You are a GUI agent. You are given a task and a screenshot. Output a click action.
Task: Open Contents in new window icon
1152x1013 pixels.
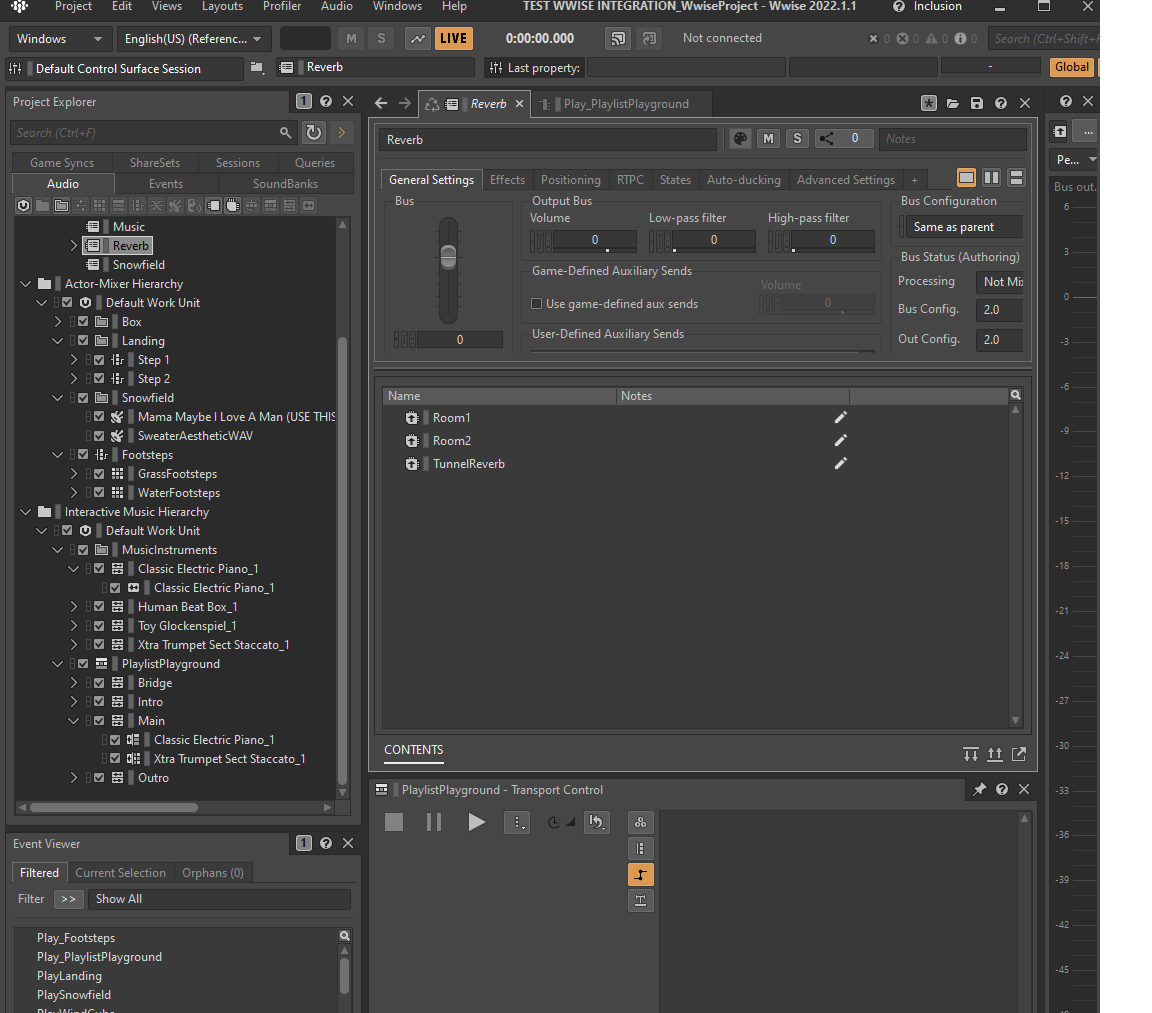click(x=1019, y=754)
